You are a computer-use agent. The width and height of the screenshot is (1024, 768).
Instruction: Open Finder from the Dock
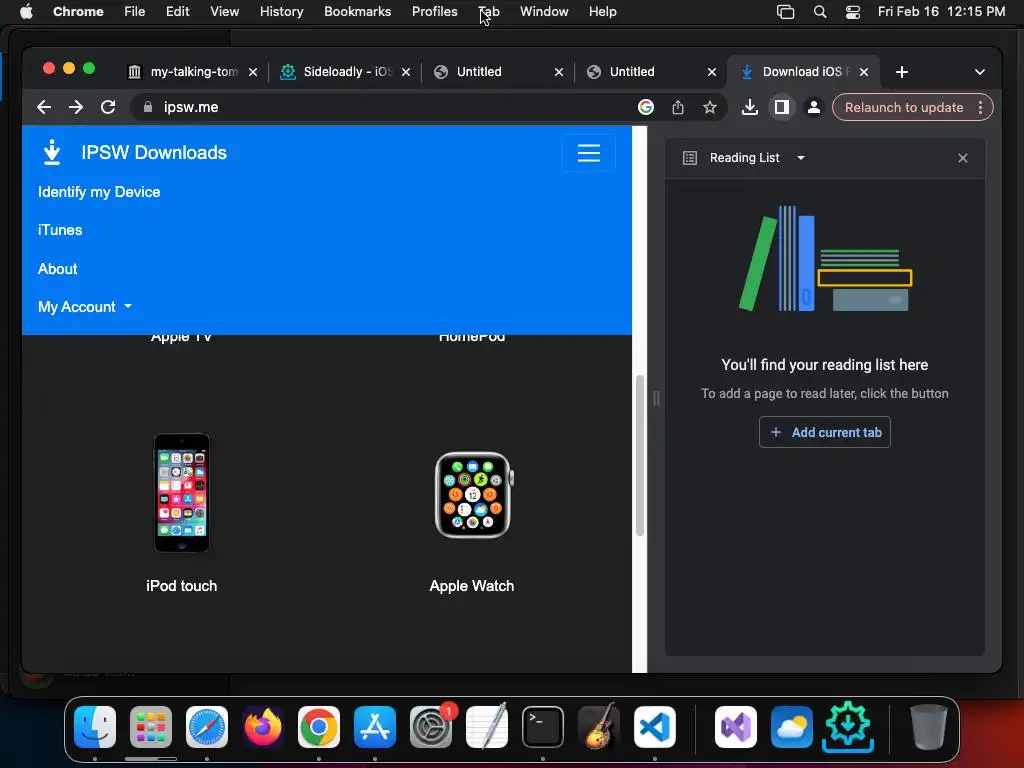95,727
